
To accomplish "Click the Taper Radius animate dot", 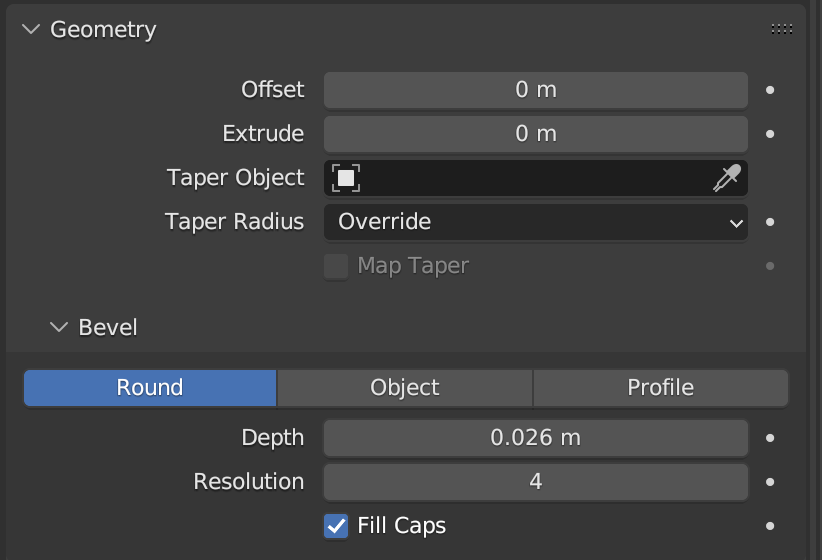I will 770,222.
